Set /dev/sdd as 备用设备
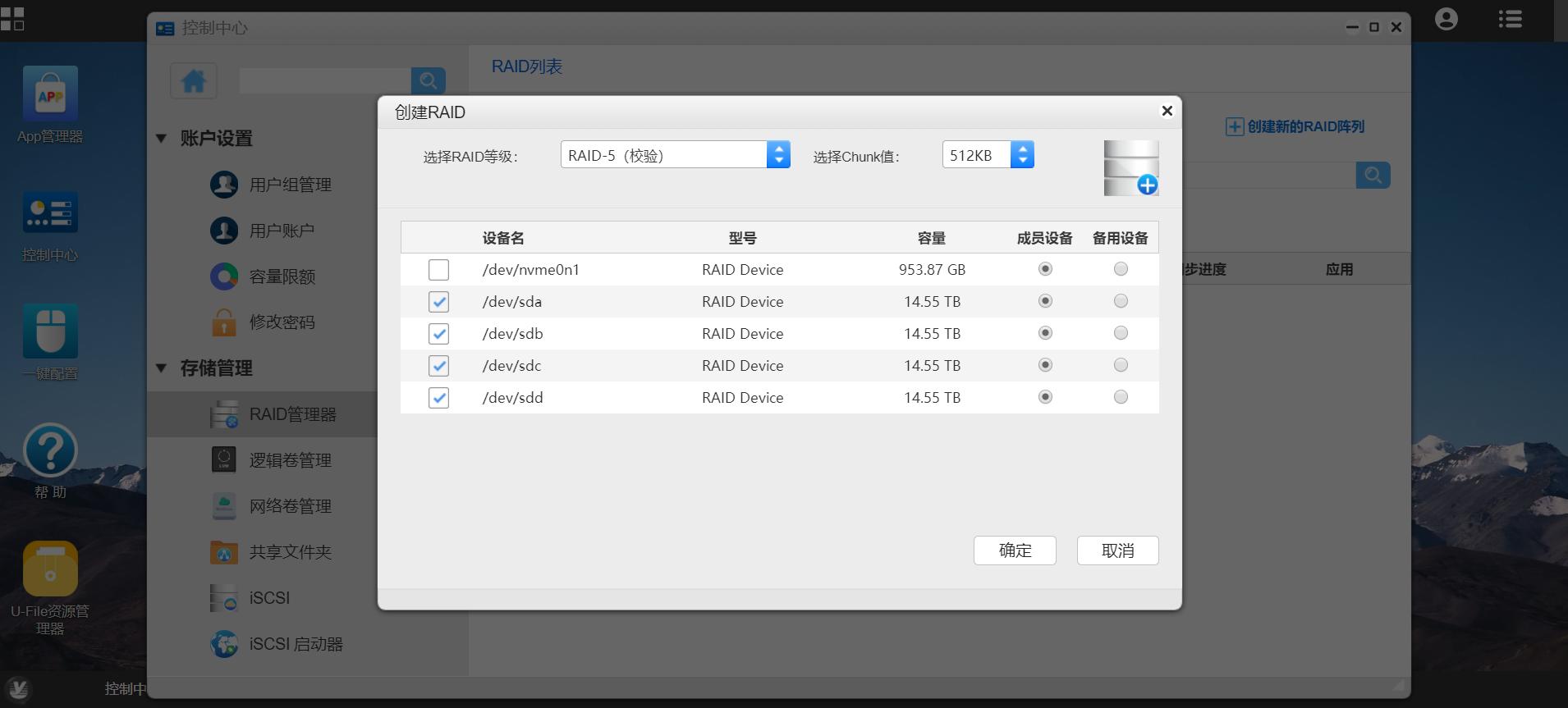 (x=1121, y=397)
